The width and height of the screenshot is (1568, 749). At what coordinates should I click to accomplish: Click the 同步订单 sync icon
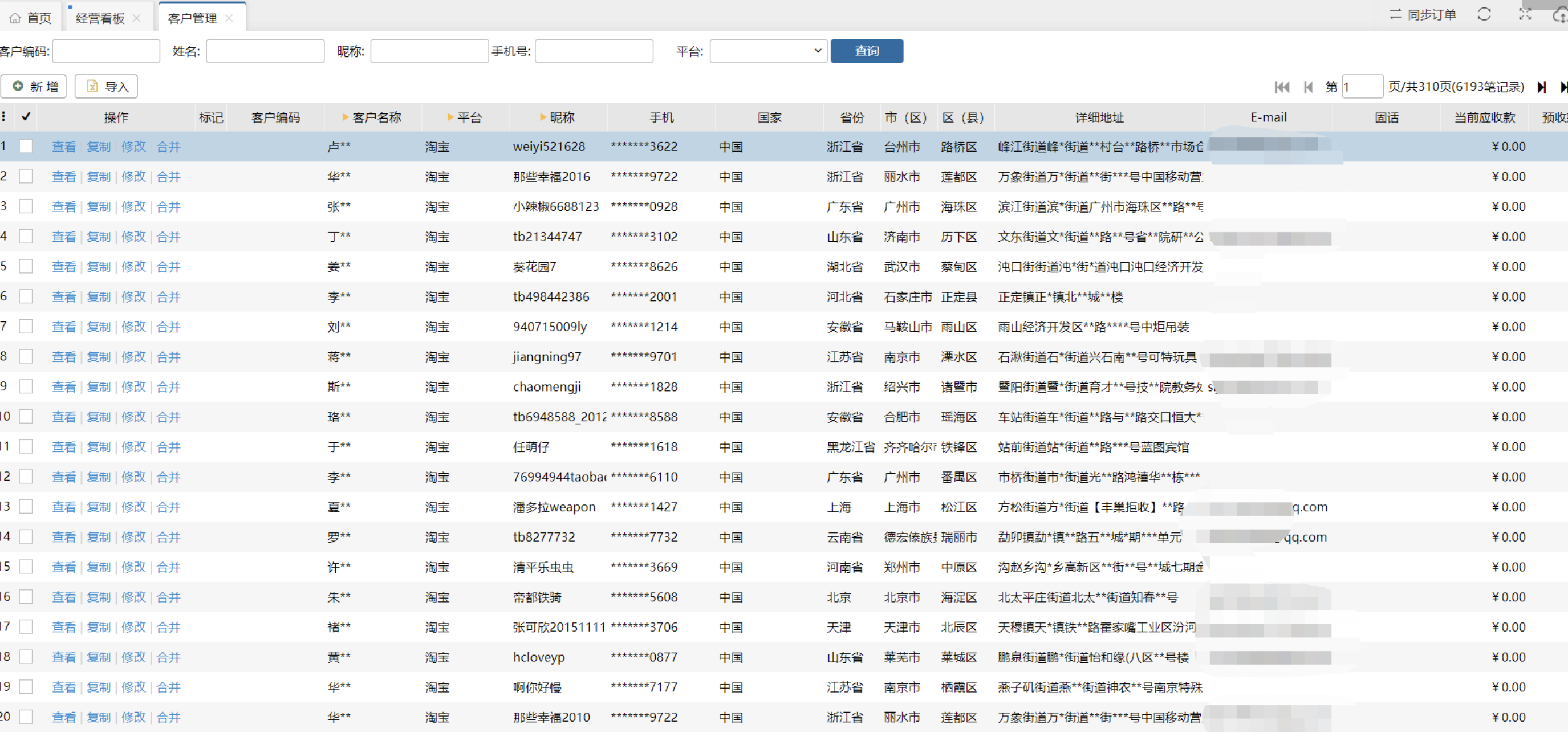[x=1395, y=14]
